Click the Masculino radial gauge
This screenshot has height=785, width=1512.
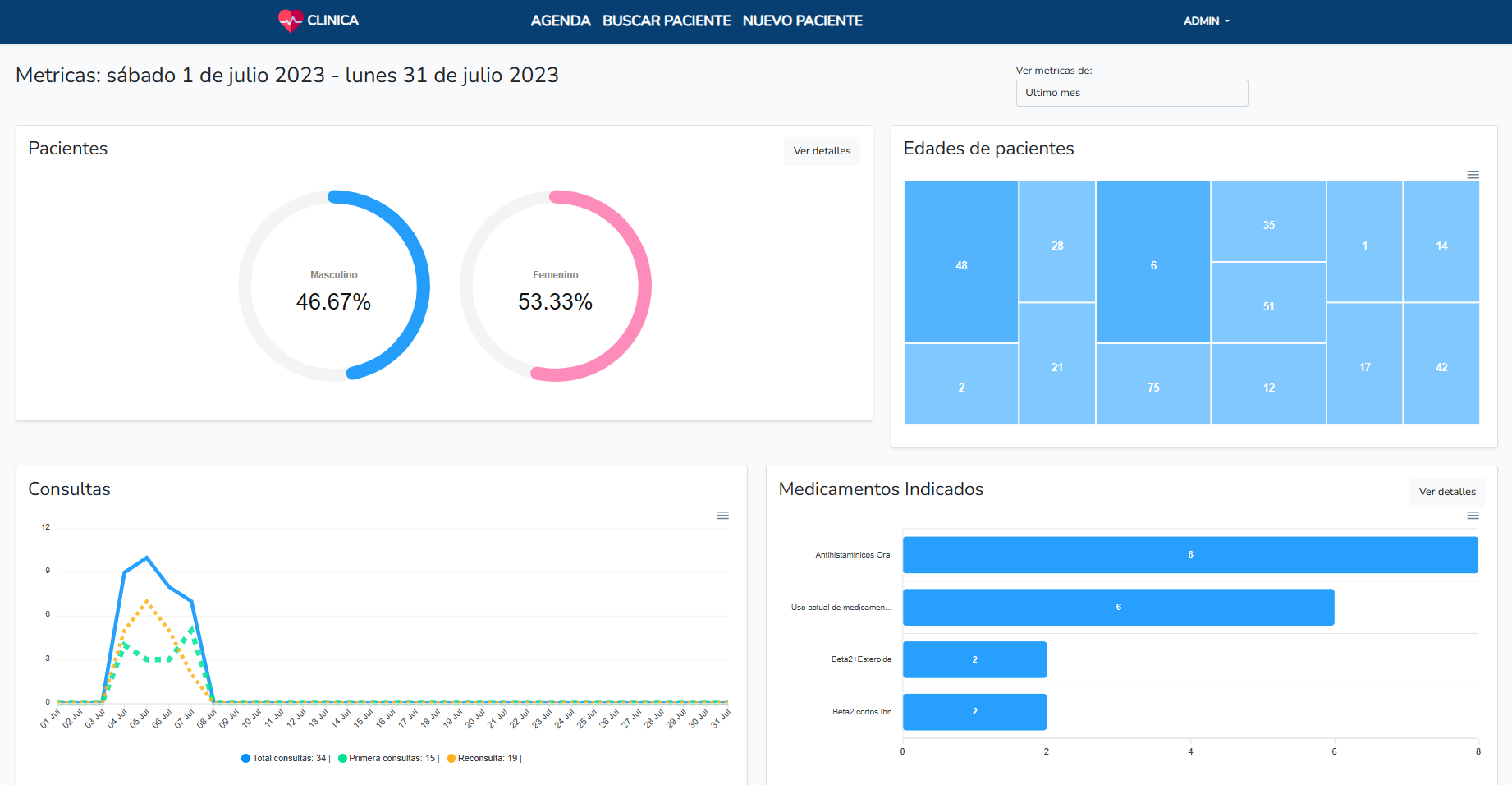[334, 286]
